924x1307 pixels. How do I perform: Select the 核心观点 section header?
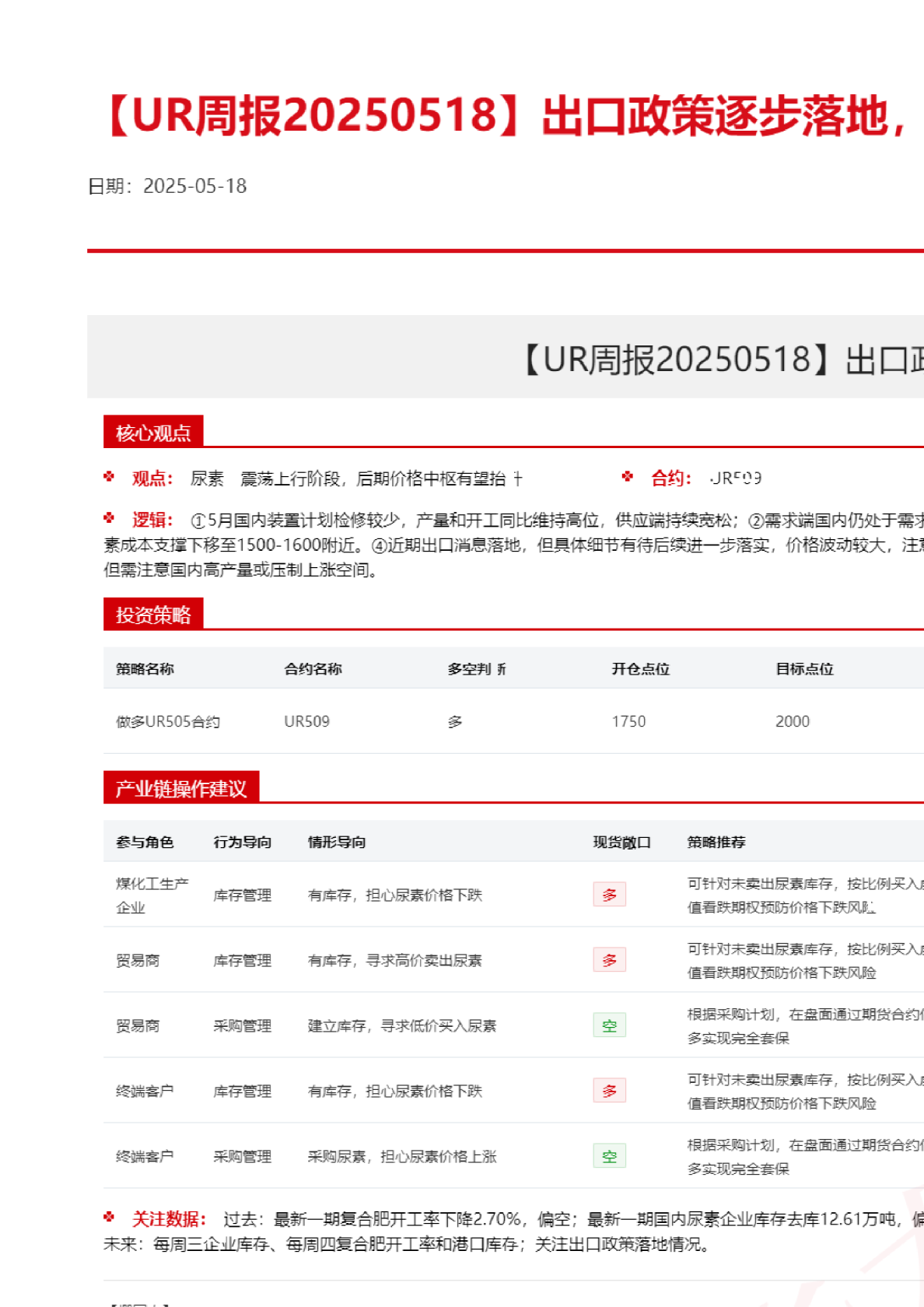153,433
